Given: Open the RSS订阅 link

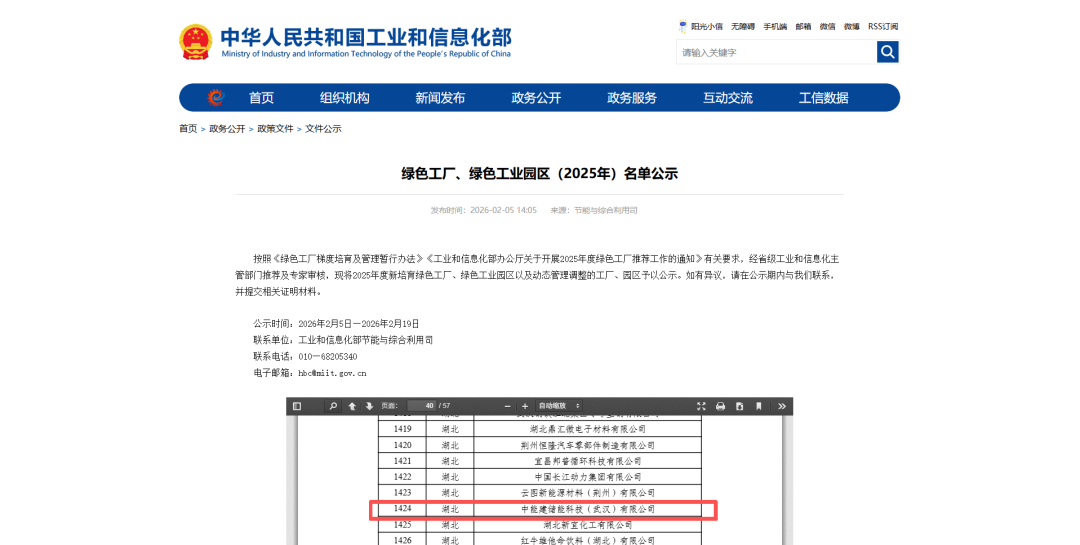Looking at the screenshot, I should point(883,27).
